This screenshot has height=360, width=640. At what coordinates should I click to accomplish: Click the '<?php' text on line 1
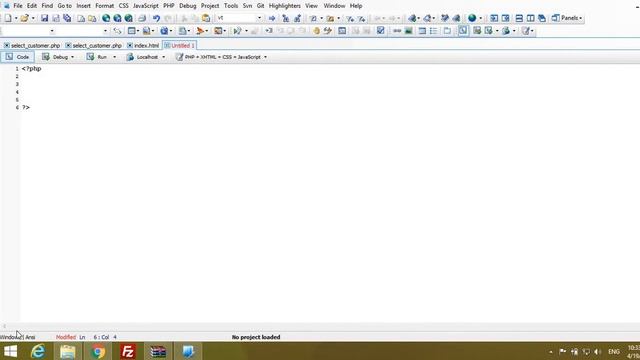(31, 69)
